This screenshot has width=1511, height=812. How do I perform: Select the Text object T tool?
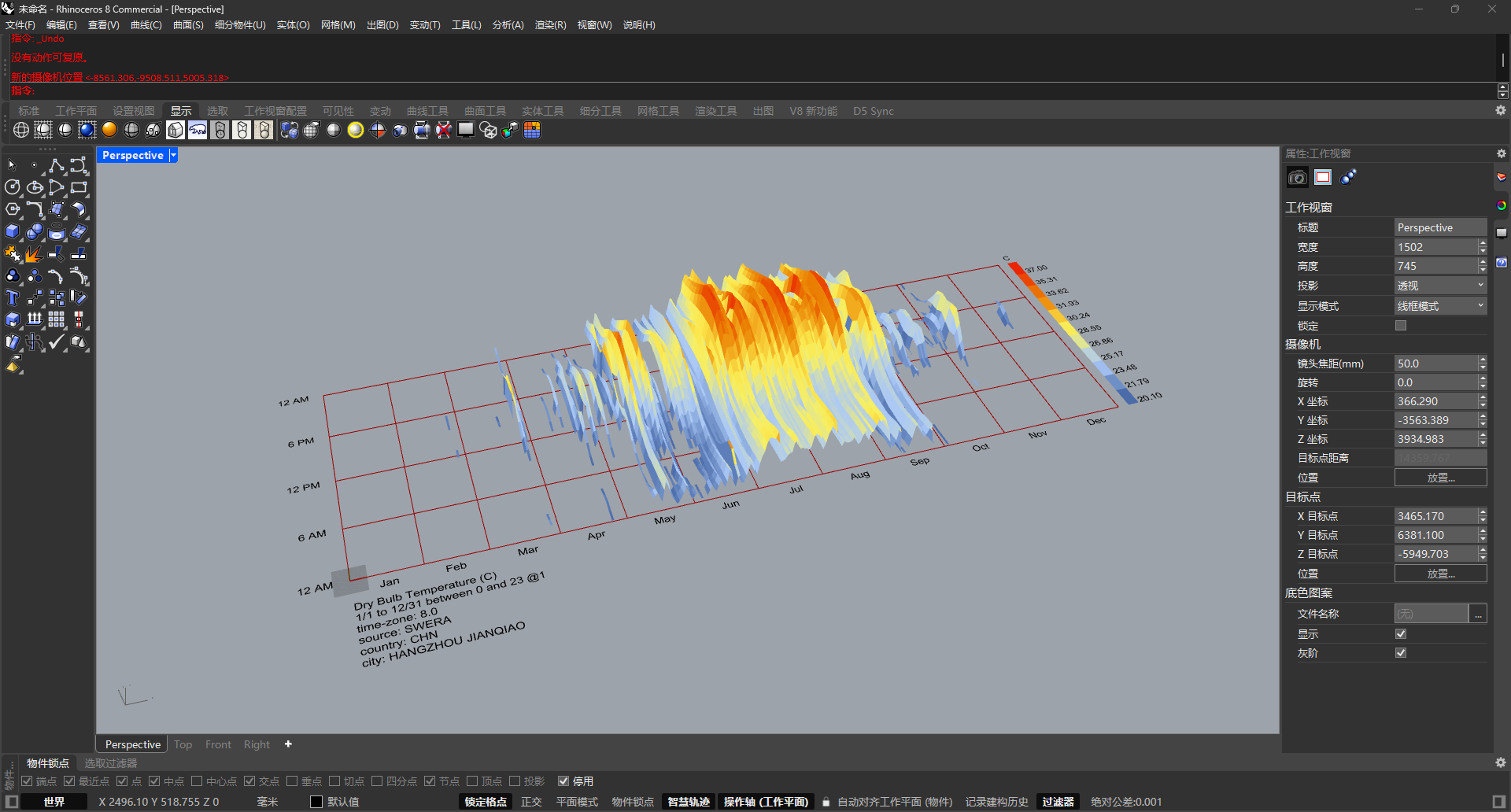pyautogui.click(x=12, y=297)
